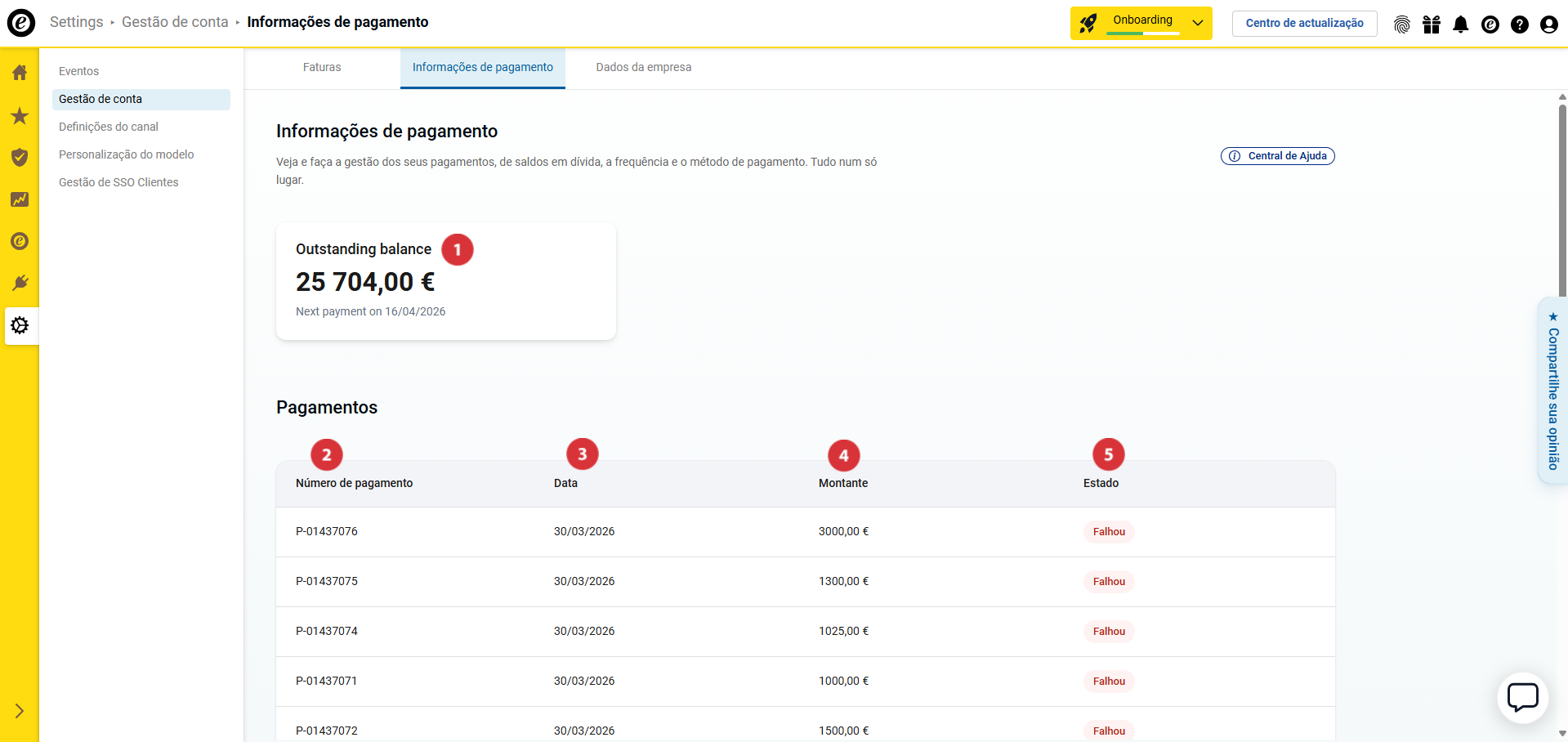
Task: Open the Compartilhe sua opinião feedback tab
Action: coord(1552,391)
